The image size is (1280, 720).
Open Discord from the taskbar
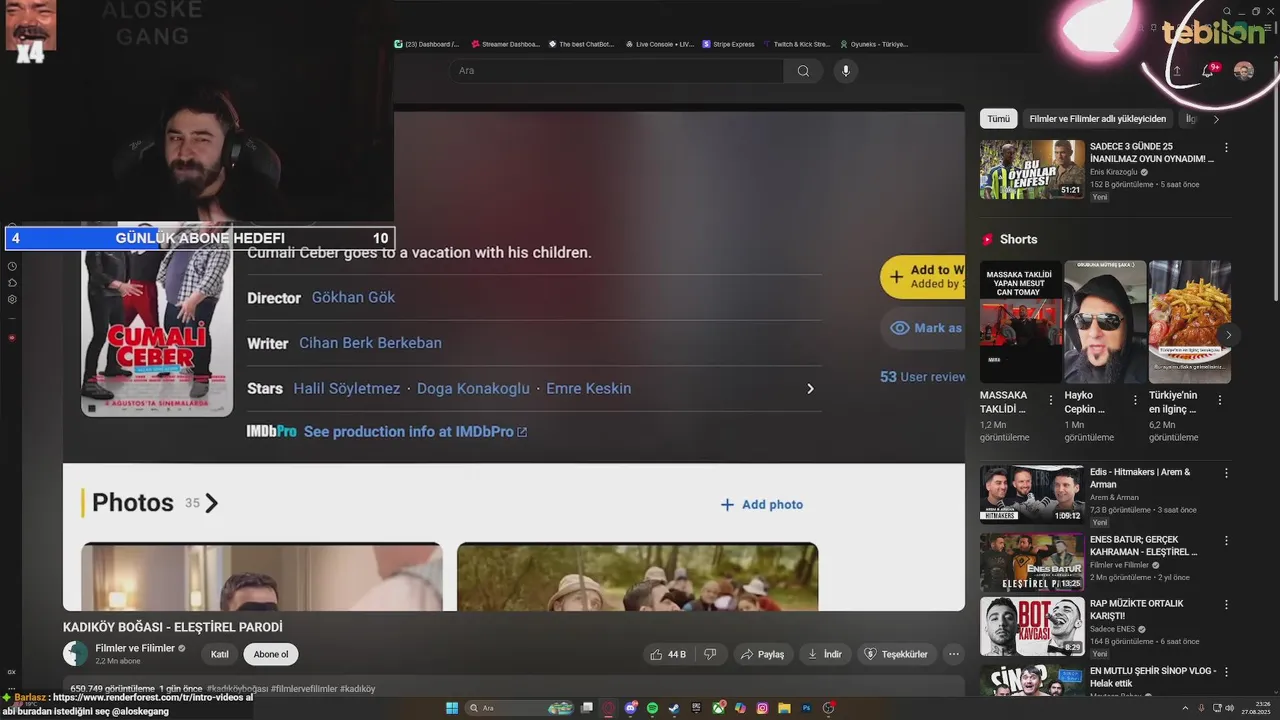631,708
